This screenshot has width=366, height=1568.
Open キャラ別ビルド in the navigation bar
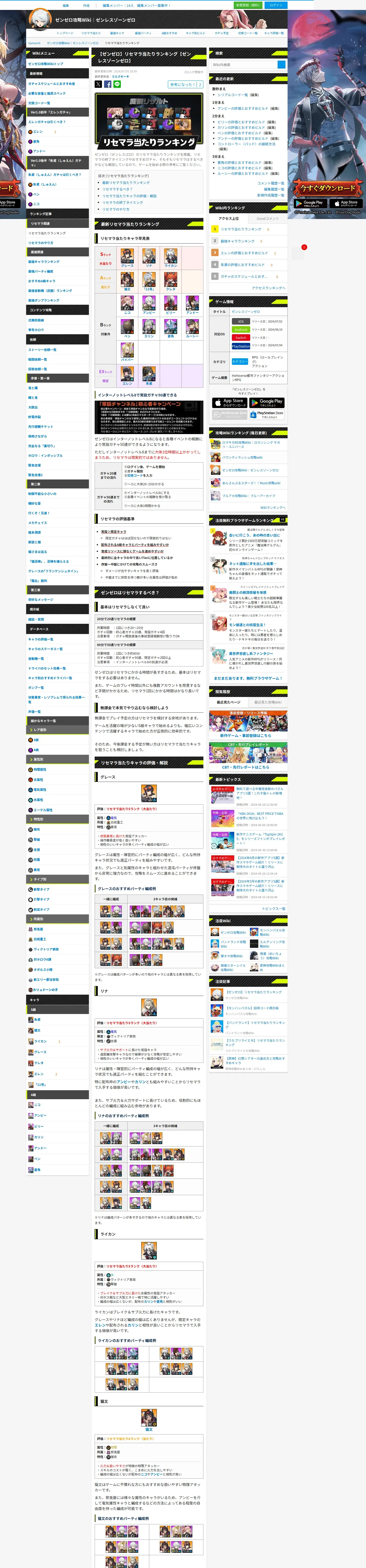pos(196,33)
